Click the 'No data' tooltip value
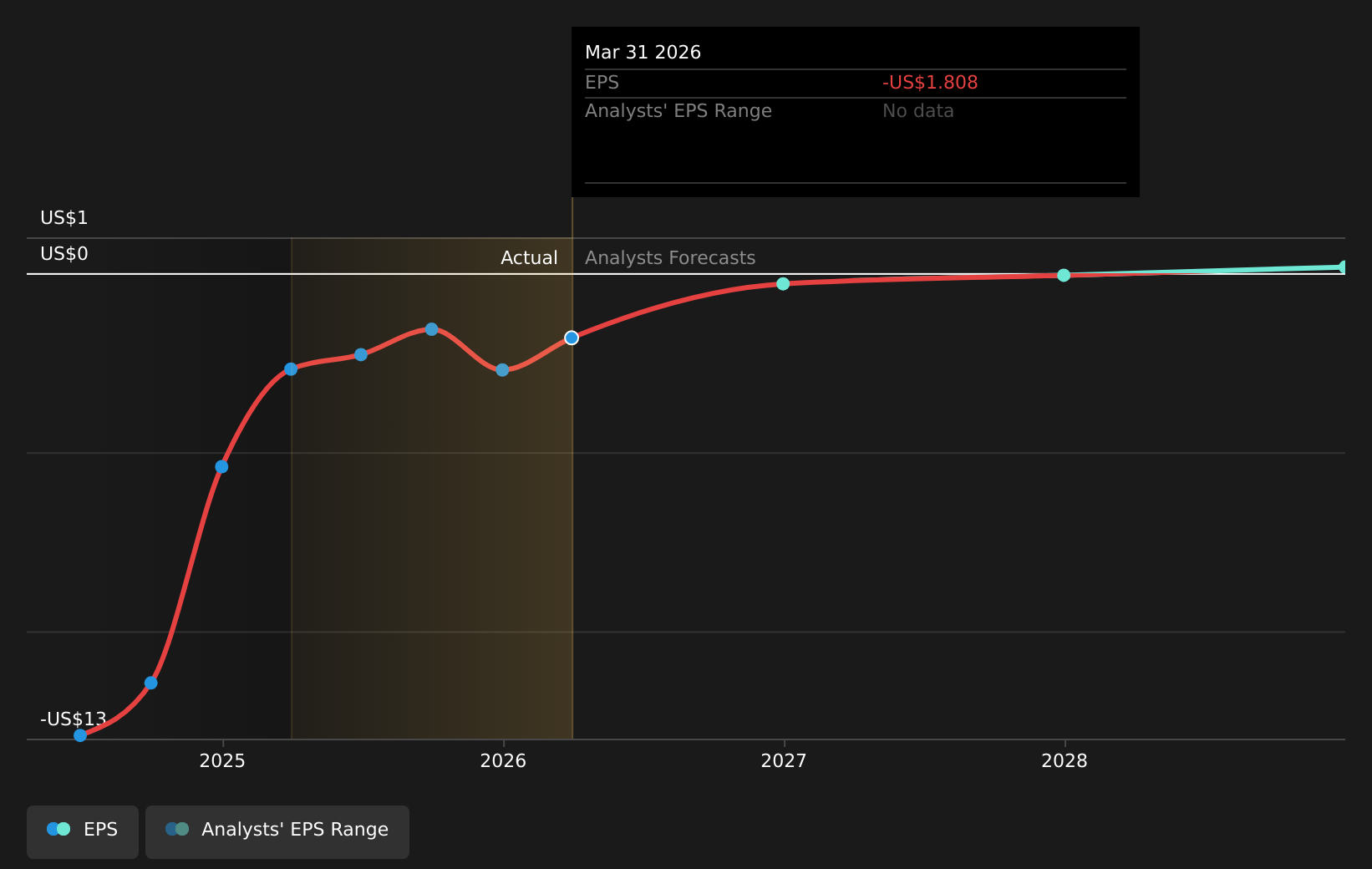This screenshot has height=869, width=1372. click(917, 111)
